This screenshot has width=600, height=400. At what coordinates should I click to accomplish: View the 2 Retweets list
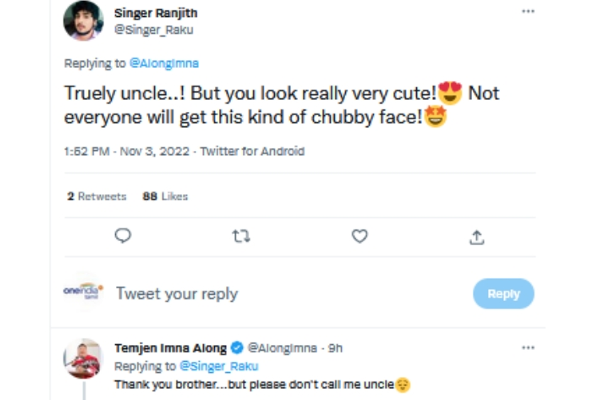[96, 197]
